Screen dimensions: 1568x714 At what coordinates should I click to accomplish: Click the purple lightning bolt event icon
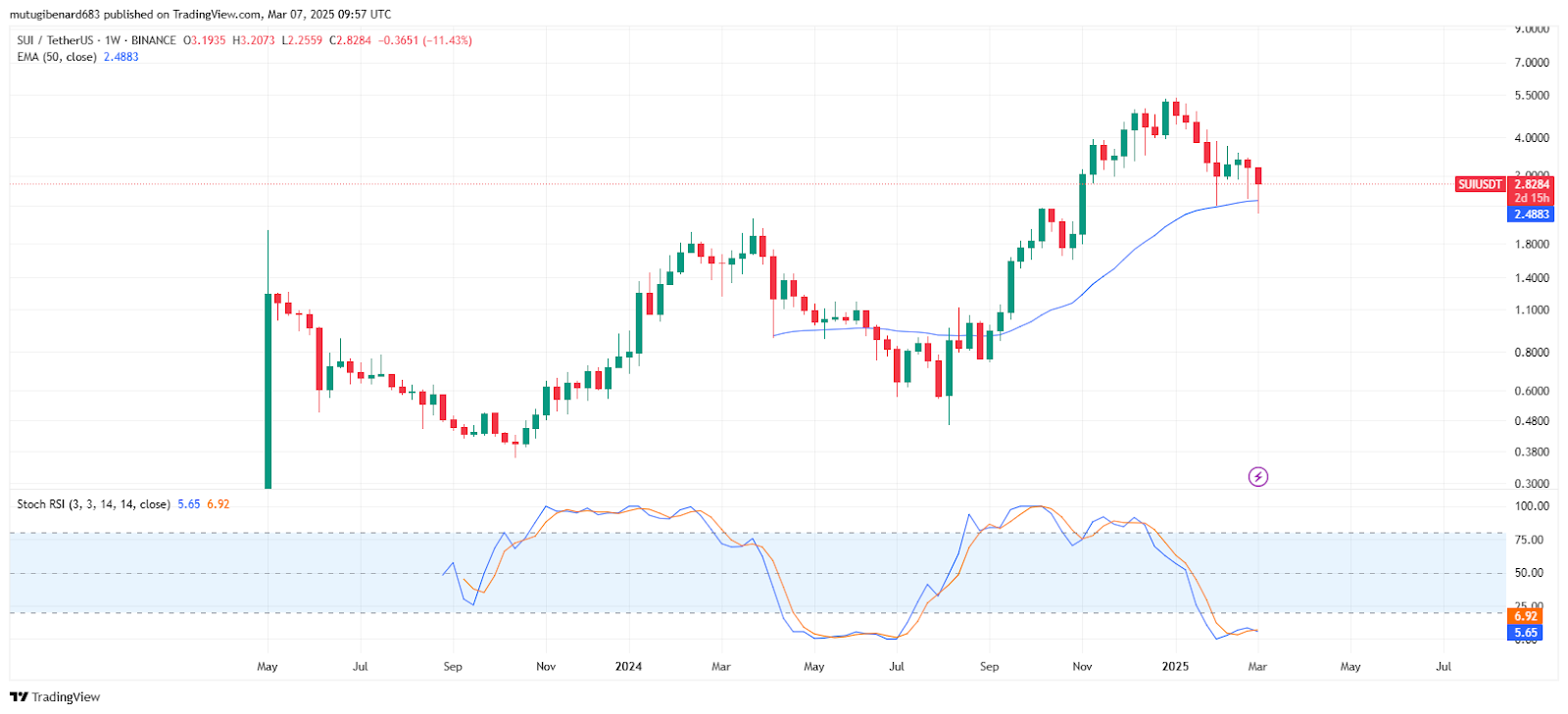[1258, 477]
